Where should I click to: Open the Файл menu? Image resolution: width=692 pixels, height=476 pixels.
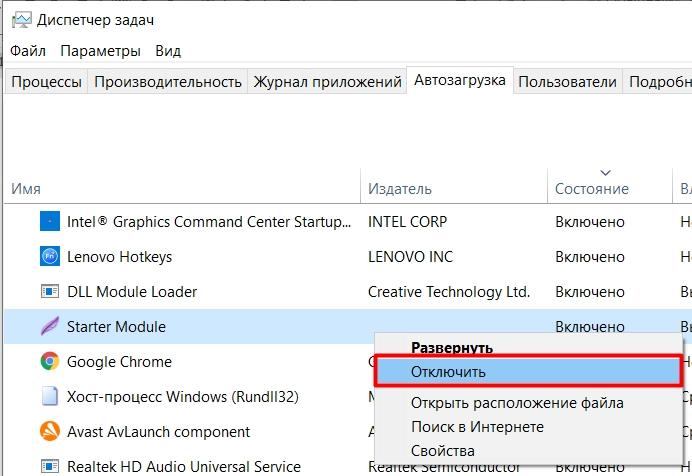[x=28, y=51]
